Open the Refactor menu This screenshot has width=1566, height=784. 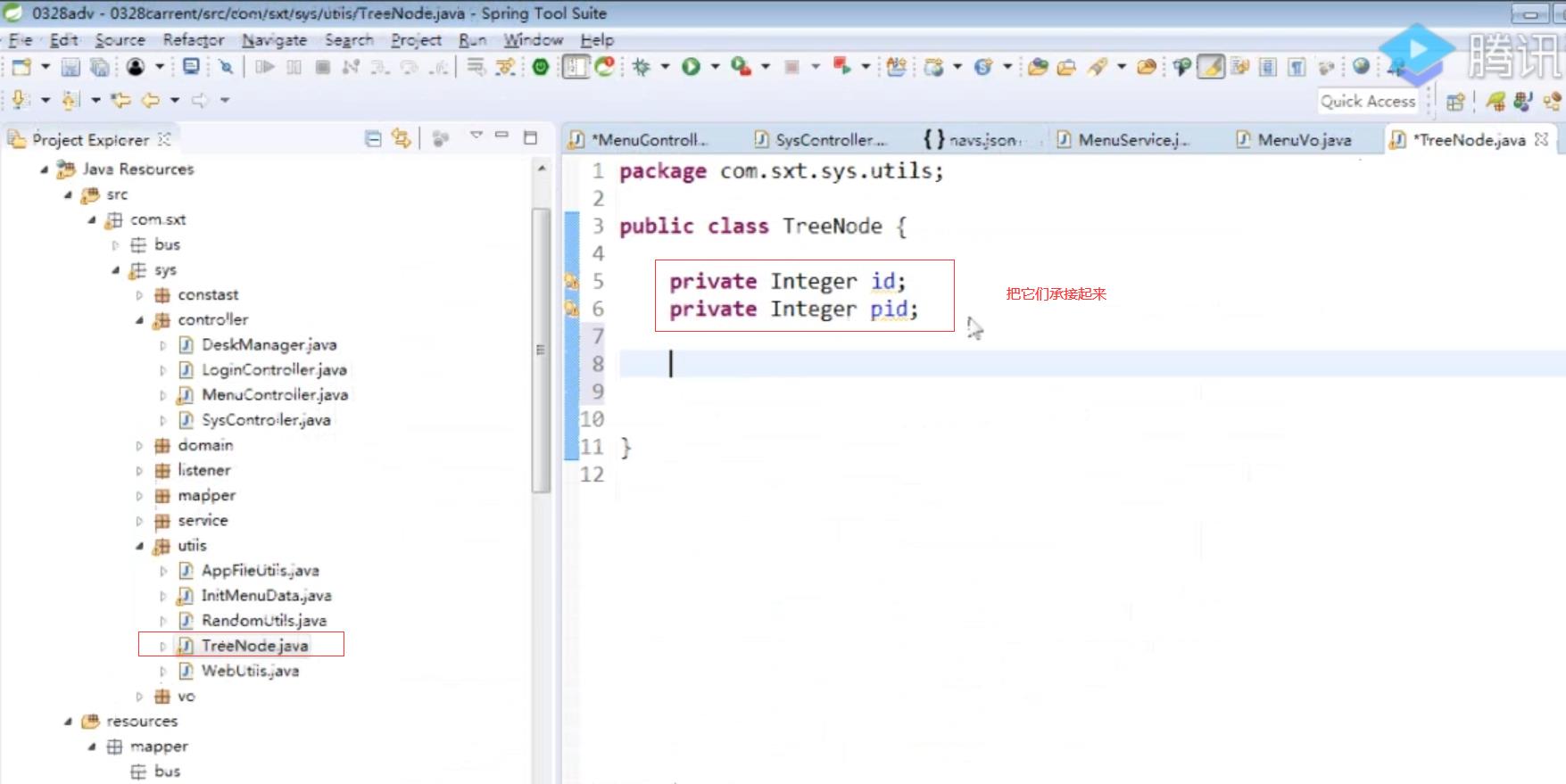(x=194, y=40)
